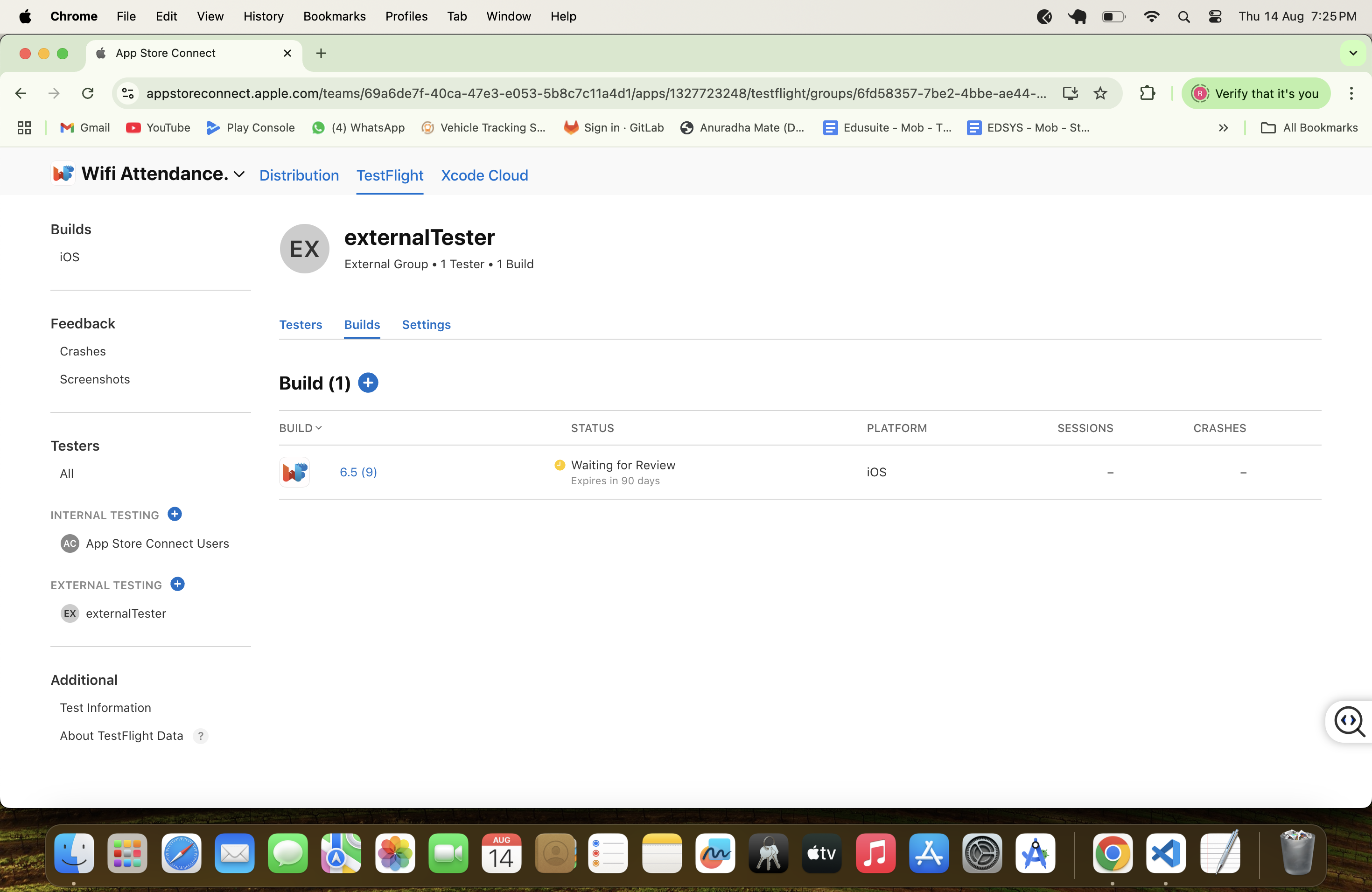This screenshot has width=1372, height=892.
Task: Open the Distribution section
Action: (x=299, y=175)
